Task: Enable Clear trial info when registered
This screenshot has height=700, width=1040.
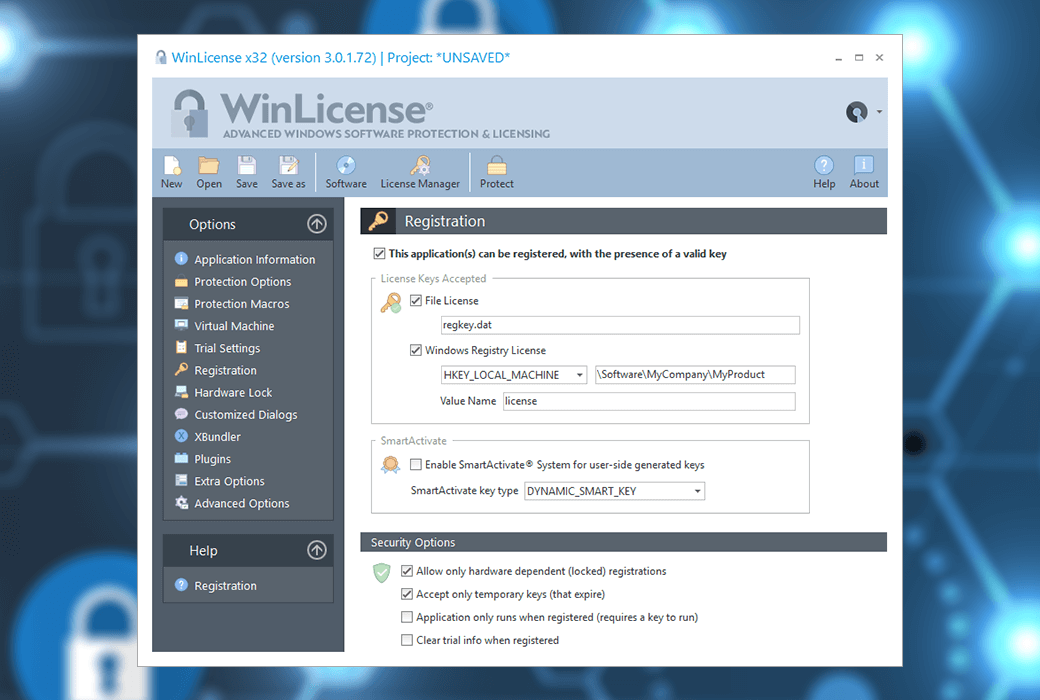Action: [407, 640]
